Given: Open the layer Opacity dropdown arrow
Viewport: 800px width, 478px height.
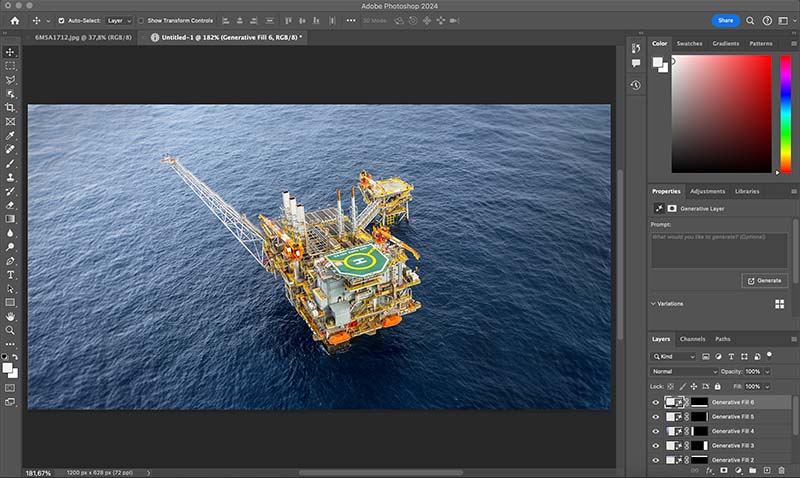Looking at the screenshot, I should pos(768,371).
